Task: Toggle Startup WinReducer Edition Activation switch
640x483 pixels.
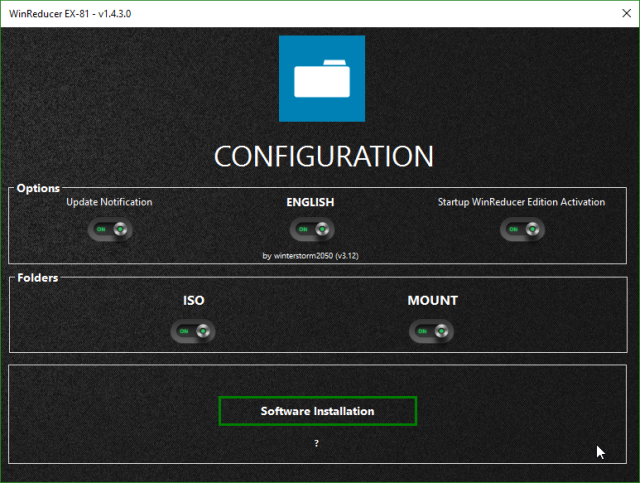Action: point(522,229)
